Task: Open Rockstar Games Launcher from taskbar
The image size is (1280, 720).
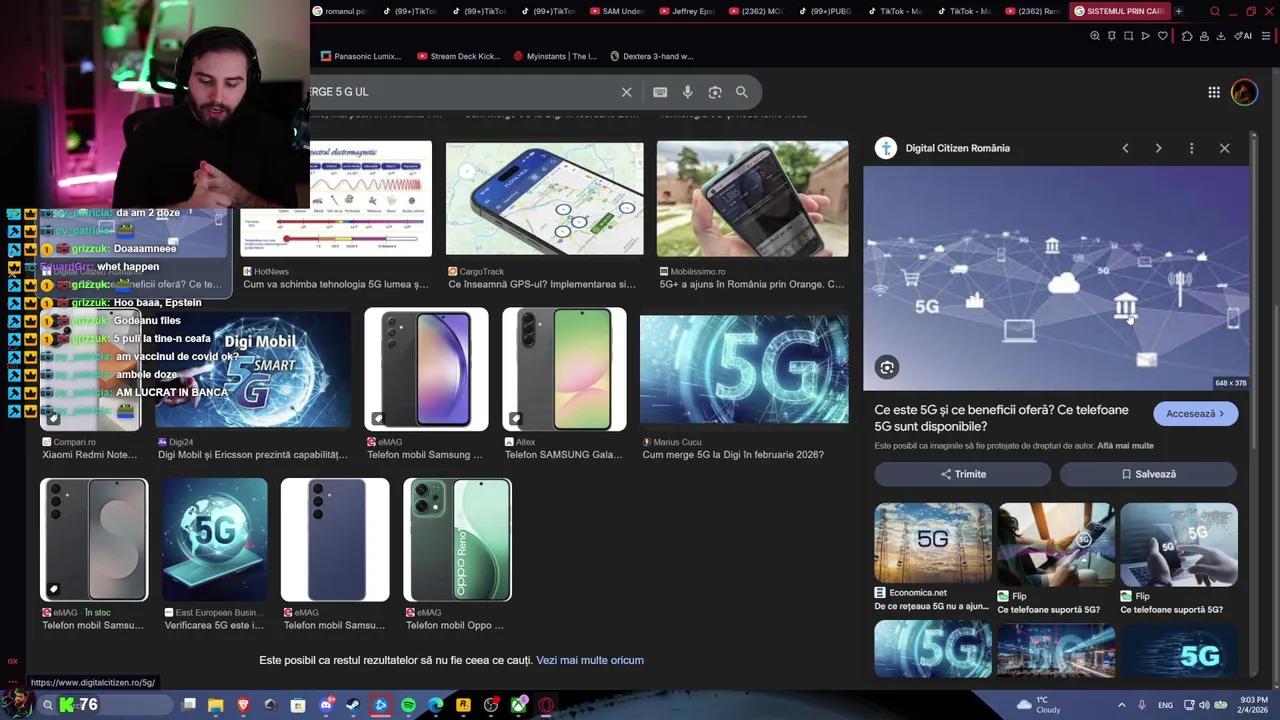Action: point(463,705)
